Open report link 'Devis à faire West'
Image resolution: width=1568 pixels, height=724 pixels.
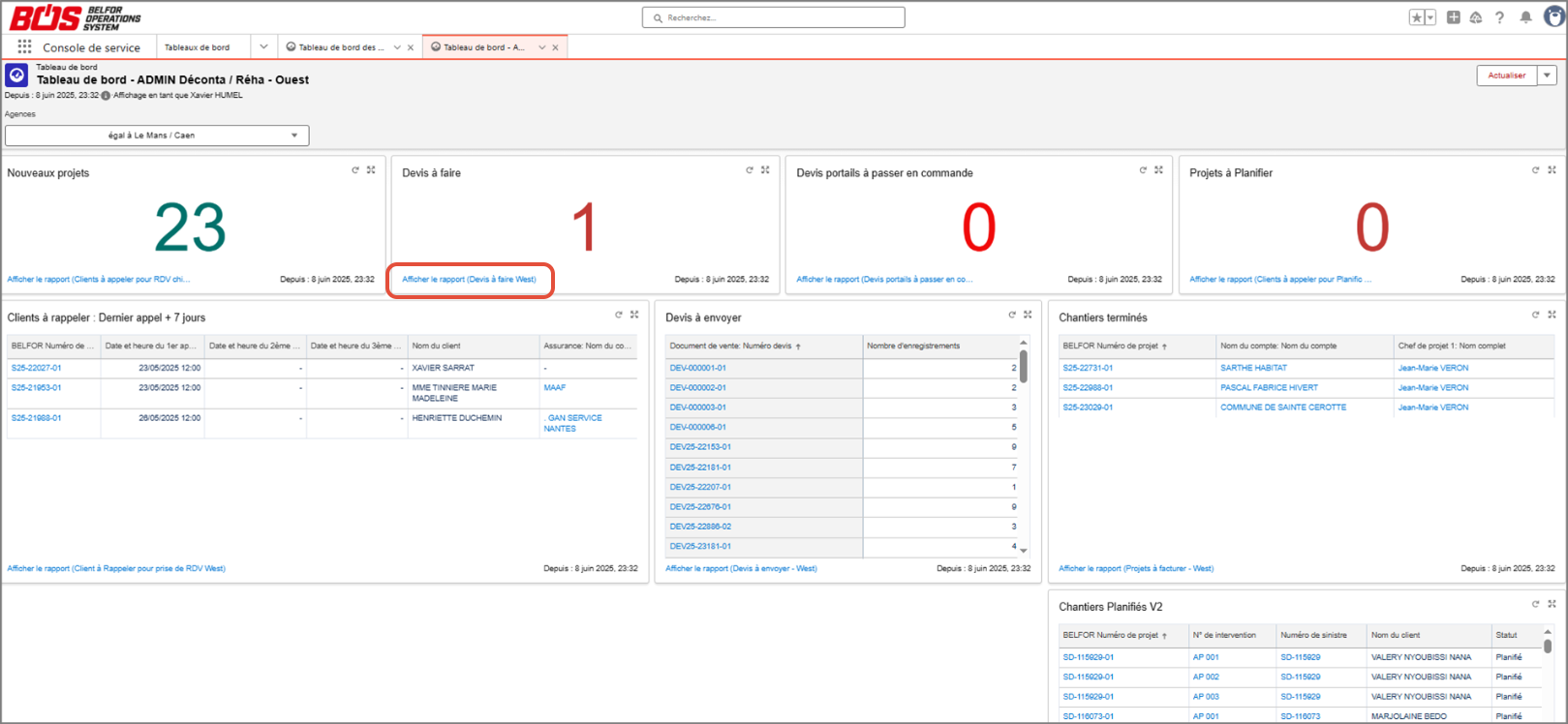tap(469, 279)
